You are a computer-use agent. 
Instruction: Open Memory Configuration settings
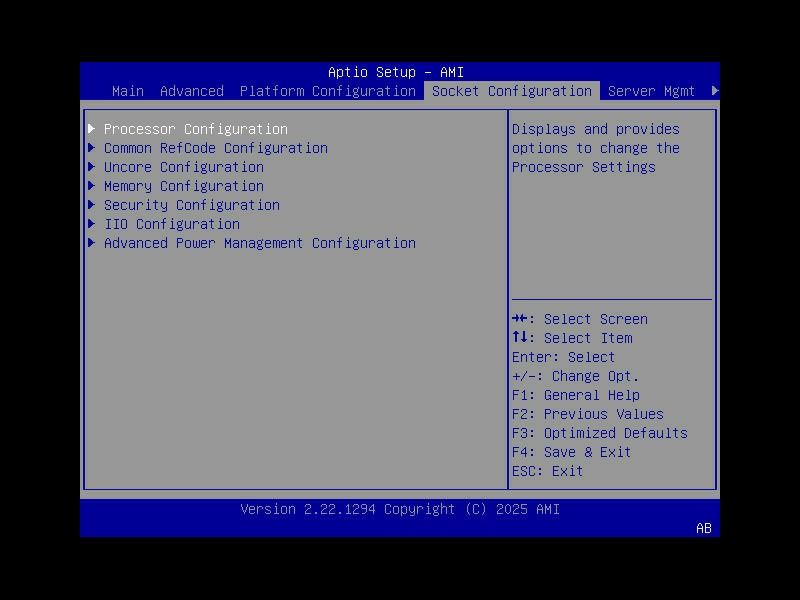tap(184, 186)
